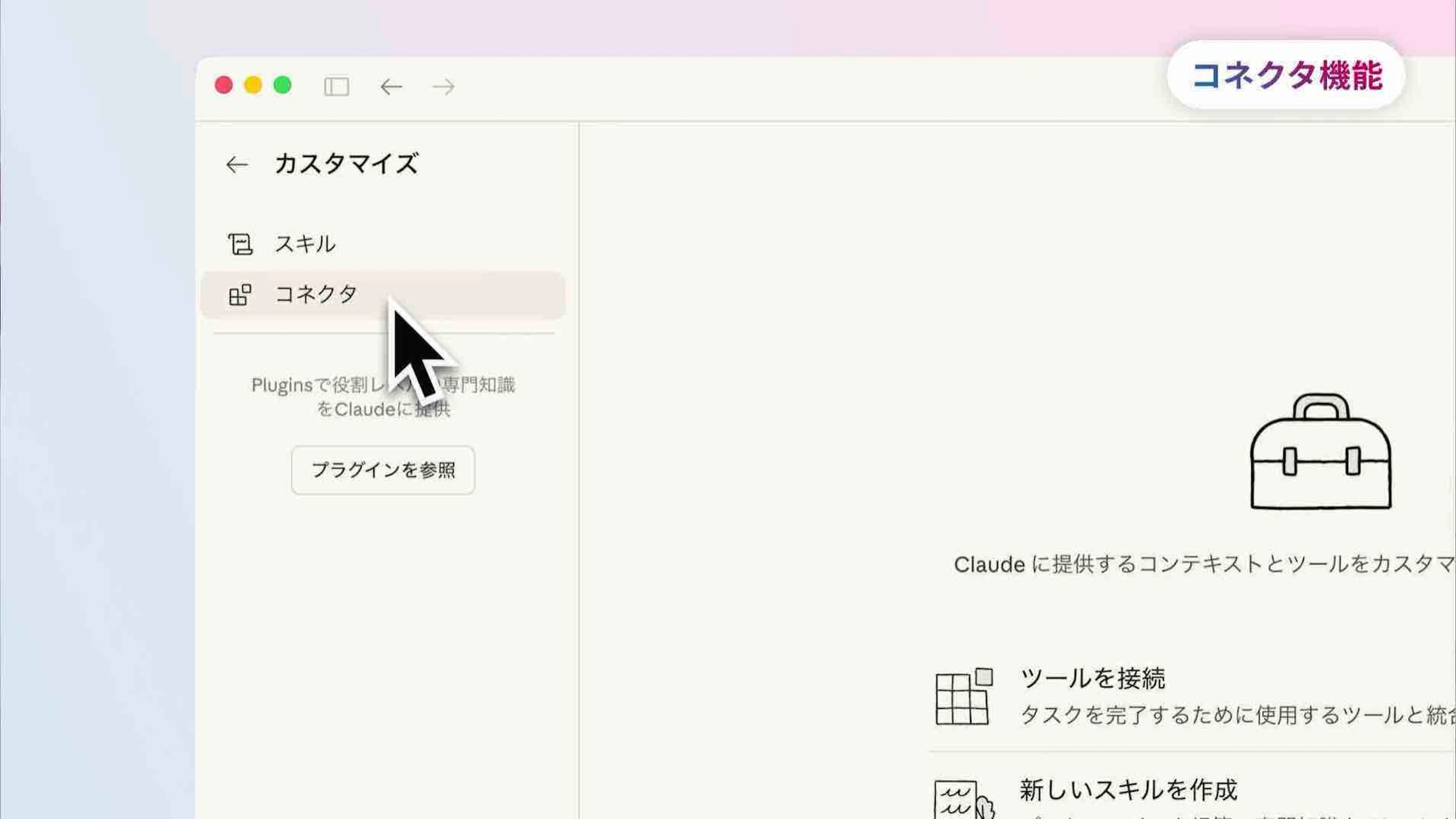Screen dimensions: 1456x819
Task: Close the window with red button
Action: point(224,85)
